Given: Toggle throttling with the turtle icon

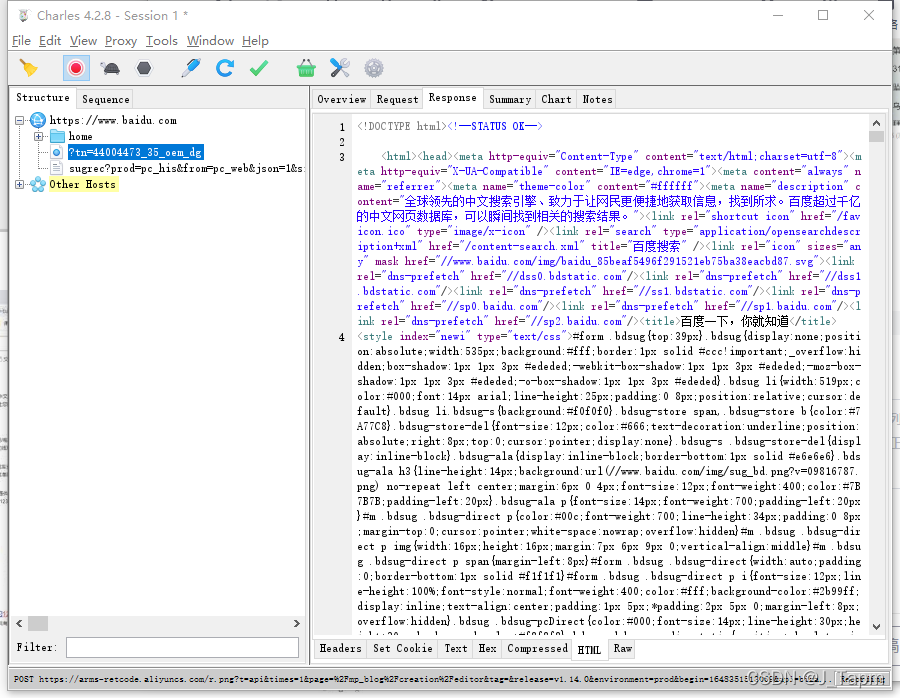Looking at the screenshot, I should [x=110, y=68].
